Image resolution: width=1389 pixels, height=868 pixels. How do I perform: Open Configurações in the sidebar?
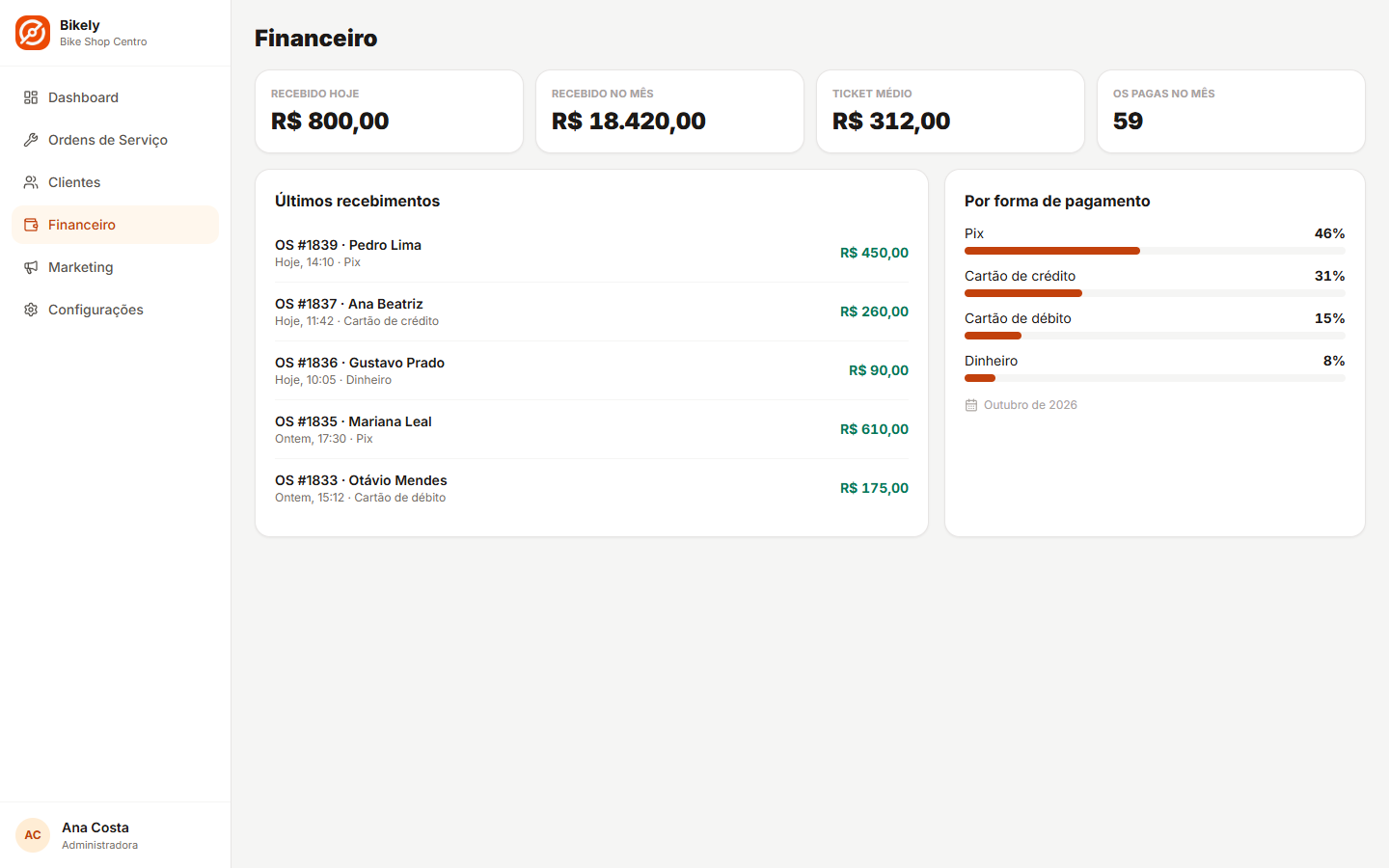116,310
